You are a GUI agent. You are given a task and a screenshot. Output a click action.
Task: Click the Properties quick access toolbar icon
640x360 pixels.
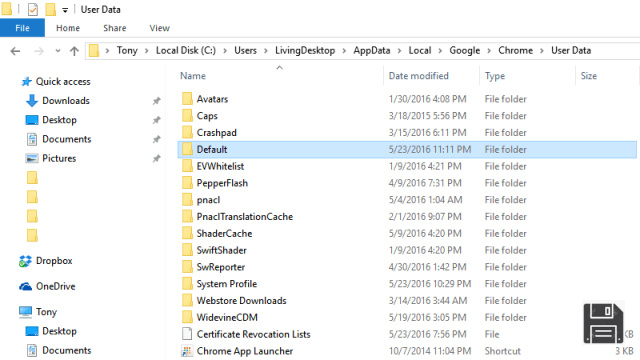tap(33, 9)
